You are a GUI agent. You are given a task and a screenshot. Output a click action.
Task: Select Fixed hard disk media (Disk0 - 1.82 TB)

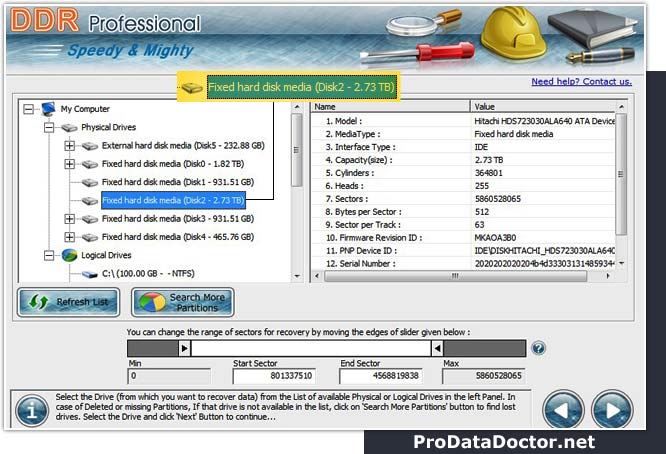click(x=173, y=164)
